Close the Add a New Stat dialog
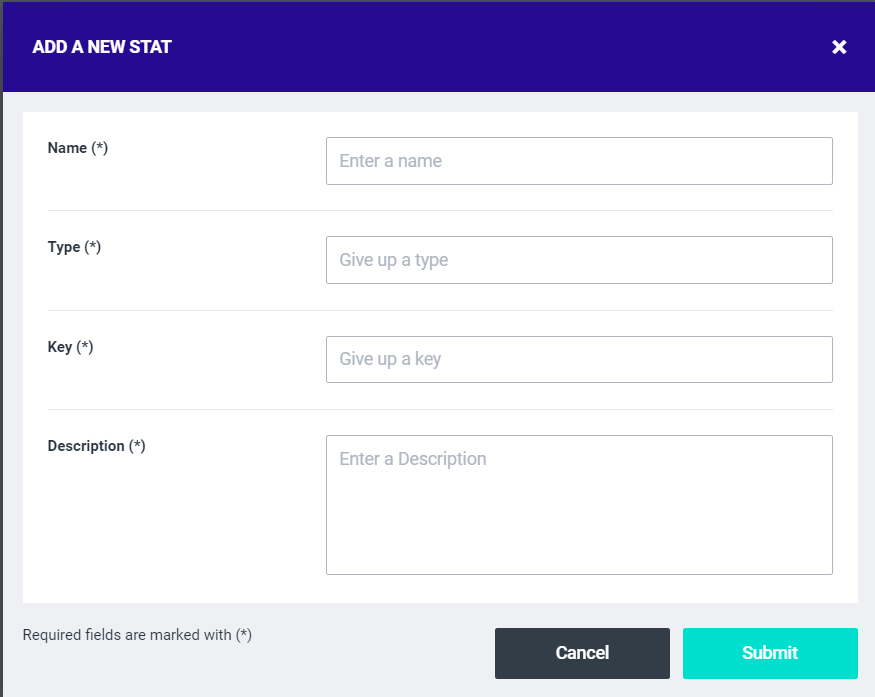Viewport: 875px width, 697px height. point(839,47)
